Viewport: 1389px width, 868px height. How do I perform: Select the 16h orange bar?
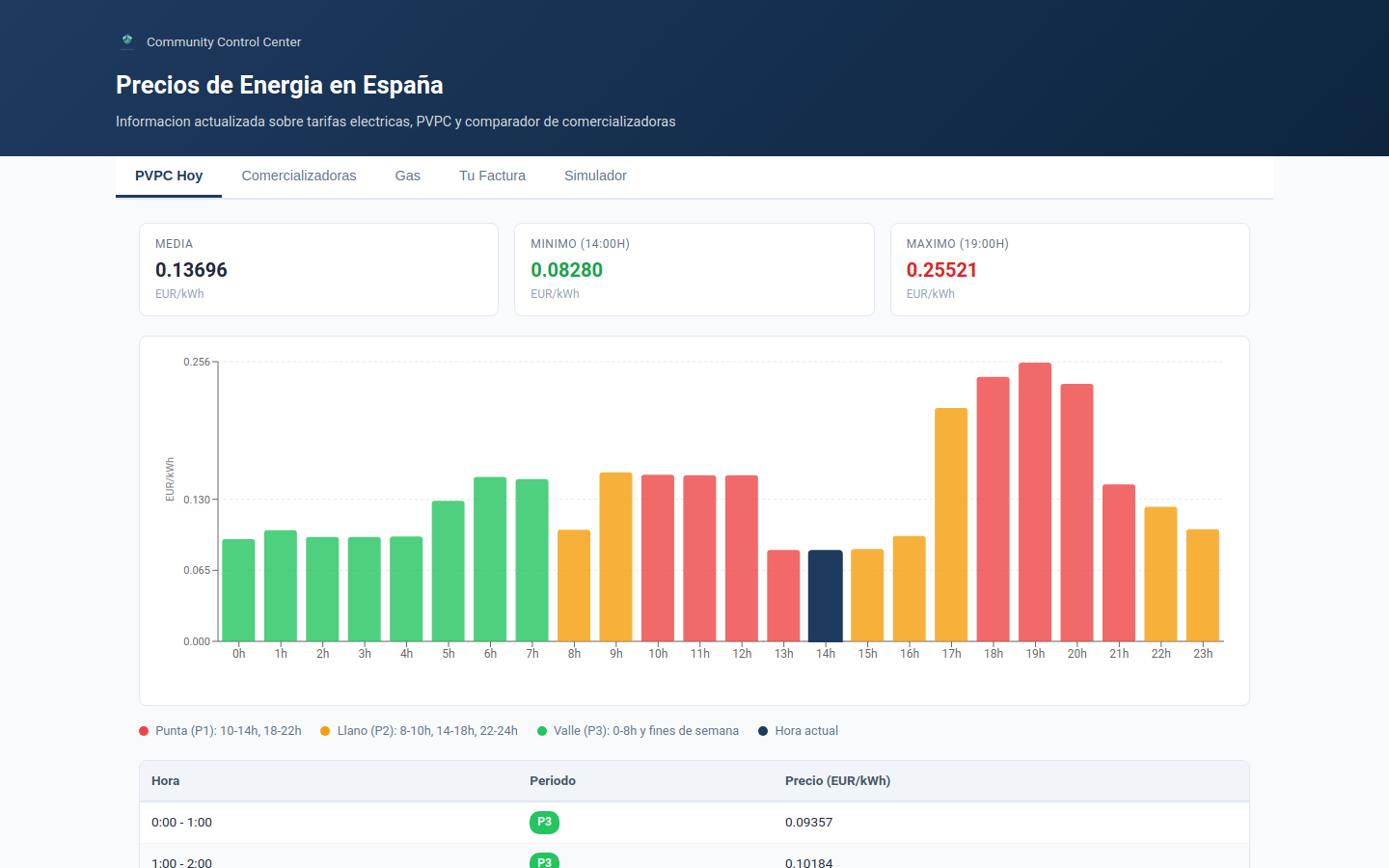[x=910, y=588]
